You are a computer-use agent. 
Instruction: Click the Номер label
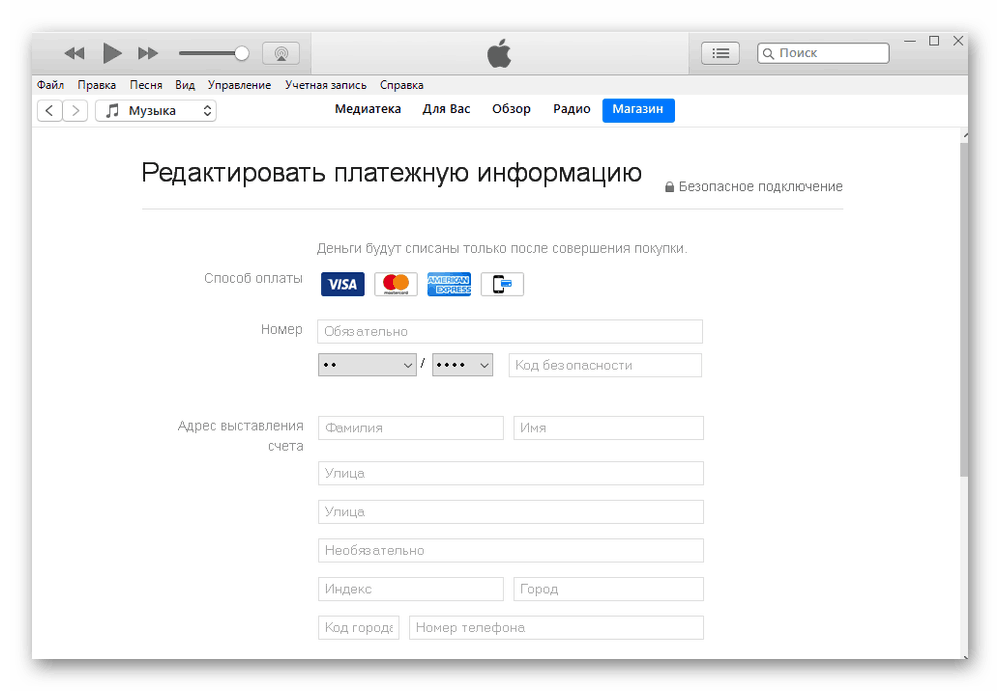281,329
